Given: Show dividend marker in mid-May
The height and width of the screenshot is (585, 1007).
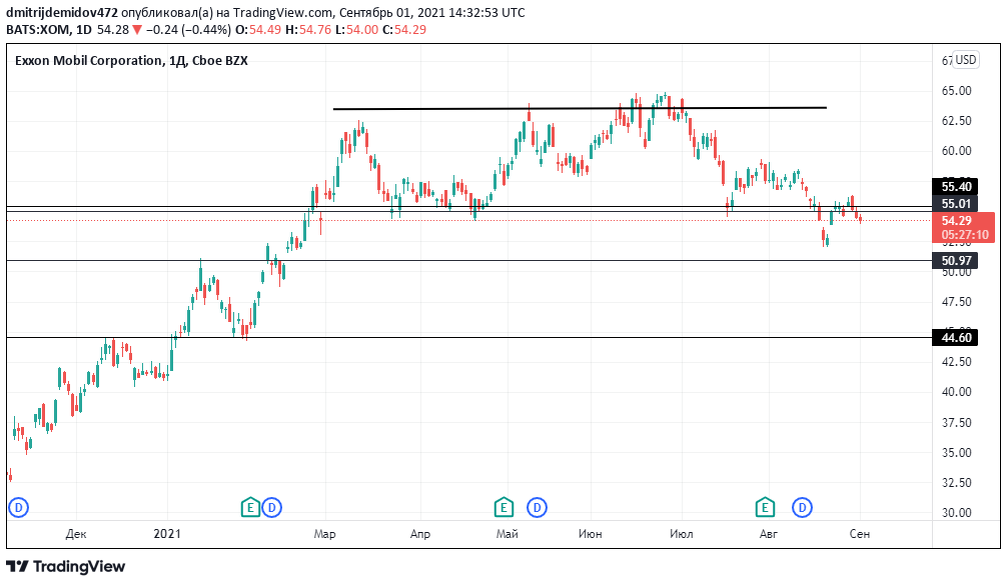Looking at the screenshot, I should pos(537,508).
